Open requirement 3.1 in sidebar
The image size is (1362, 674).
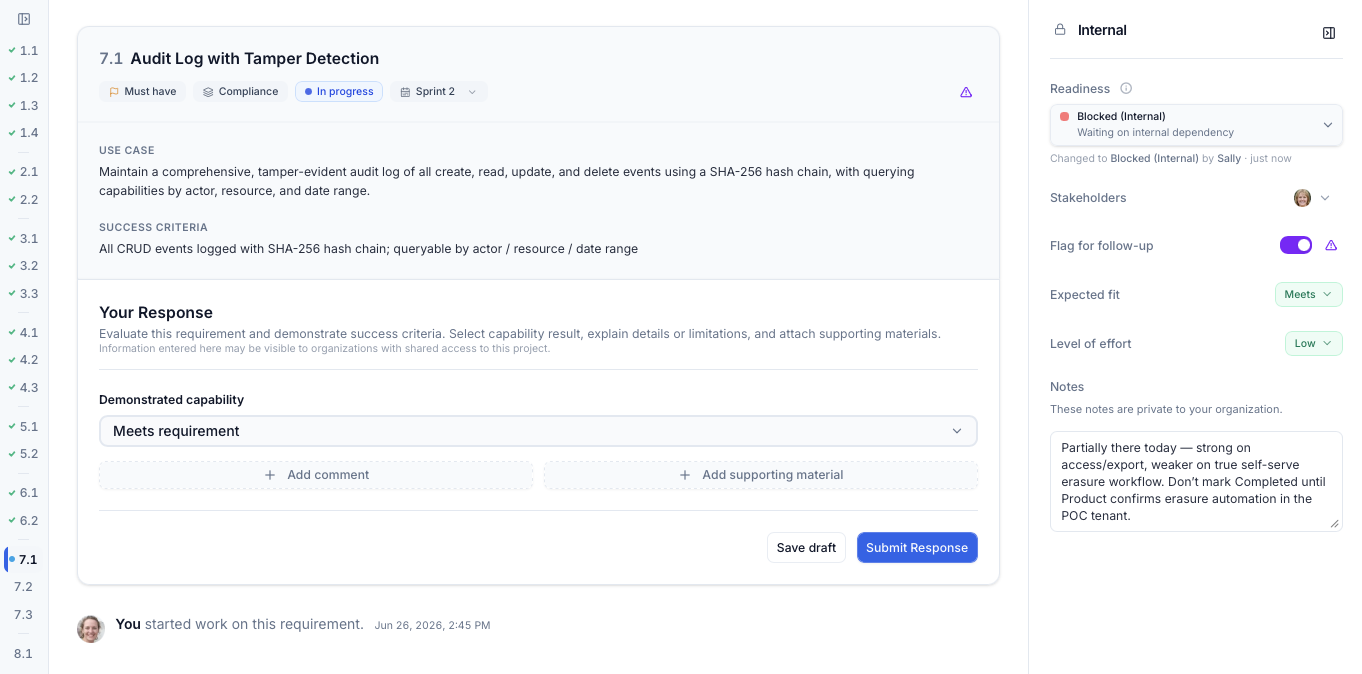(x=23, y=239)
